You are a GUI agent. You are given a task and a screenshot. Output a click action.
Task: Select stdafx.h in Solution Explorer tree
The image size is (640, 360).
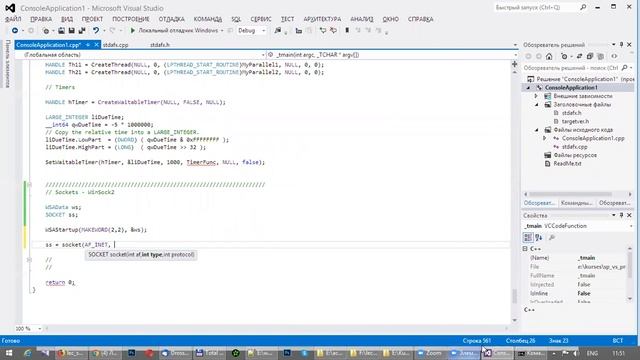[571, 113]
